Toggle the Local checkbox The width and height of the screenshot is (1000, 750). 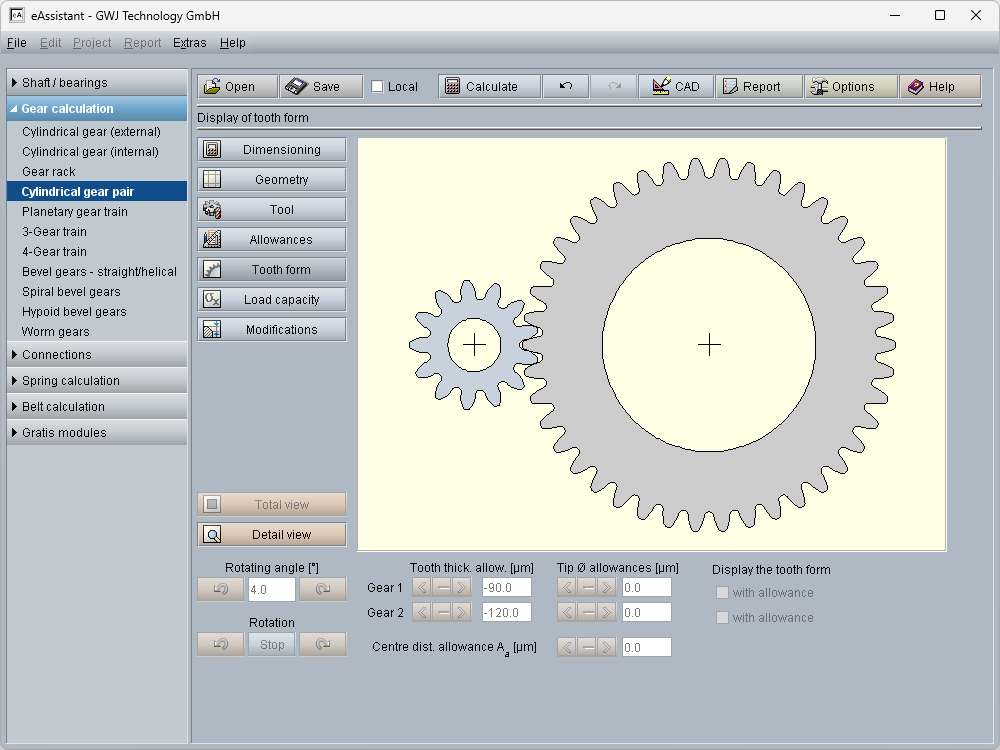tap(377, 87)
